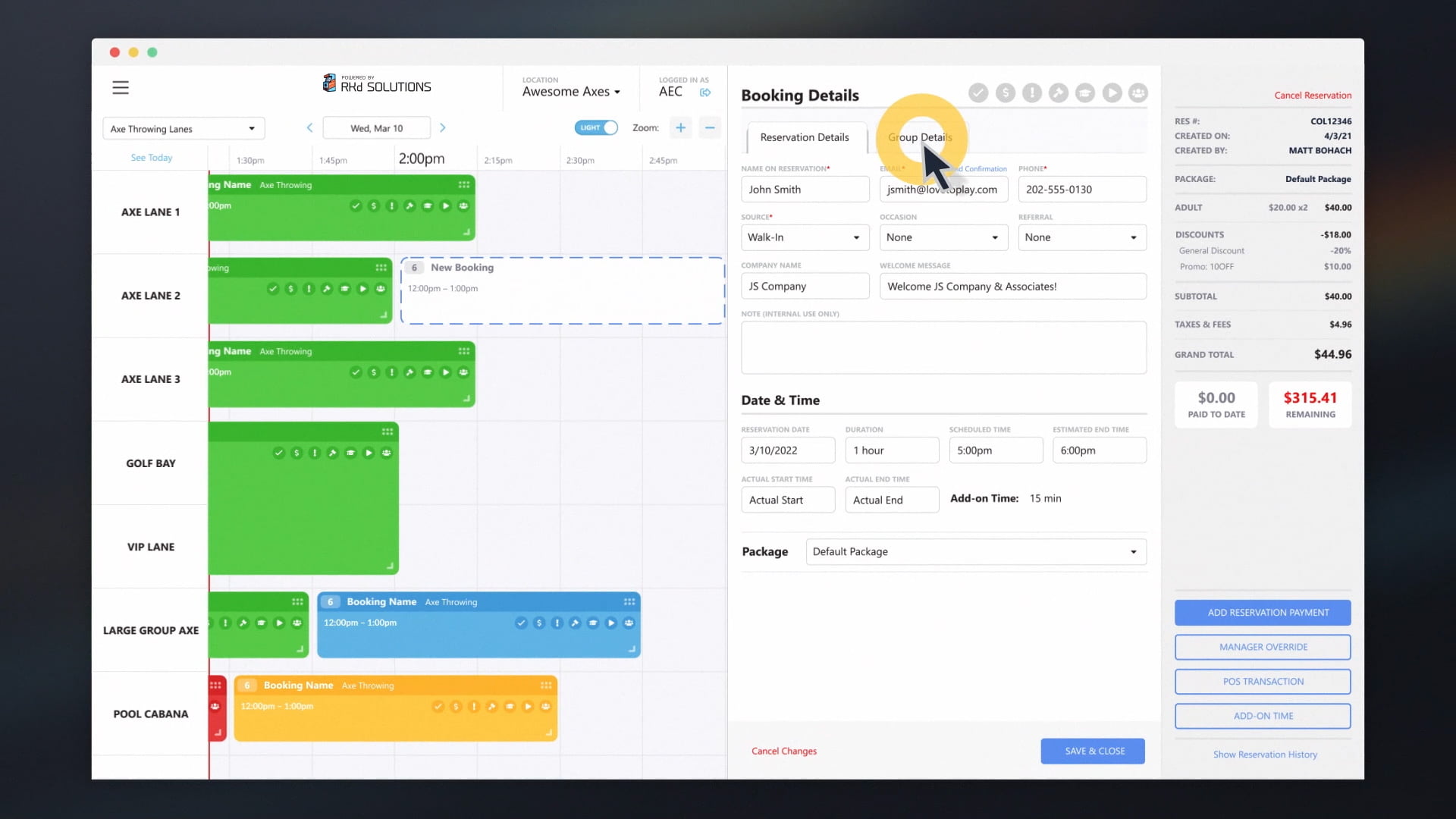Click Add Reservation Payment button
Image resolution: width=1456 pixels, height=819 pixels.
click(x=1263, y=612)
